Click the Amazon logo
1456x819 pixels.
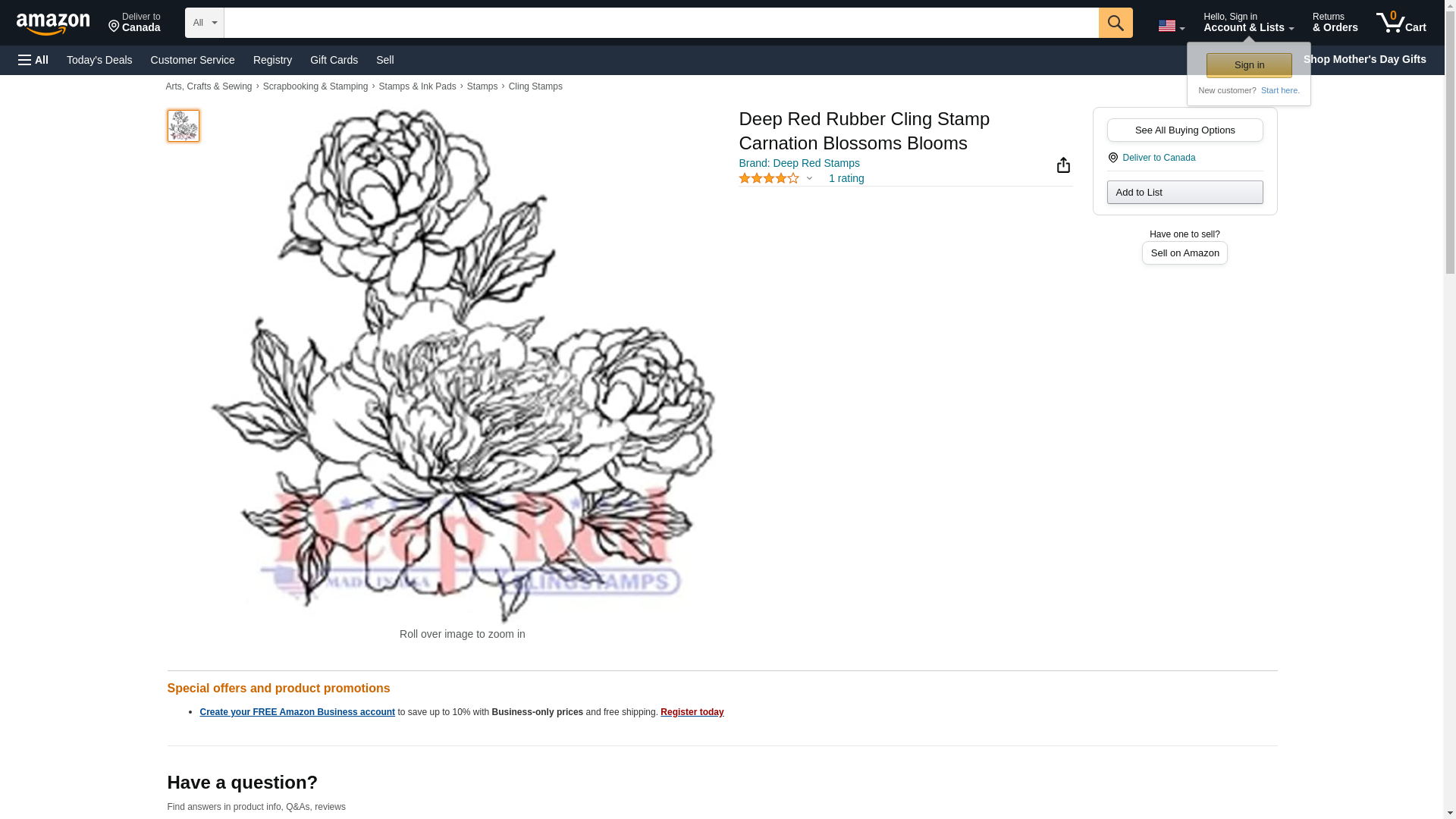(x=53, y=24)
